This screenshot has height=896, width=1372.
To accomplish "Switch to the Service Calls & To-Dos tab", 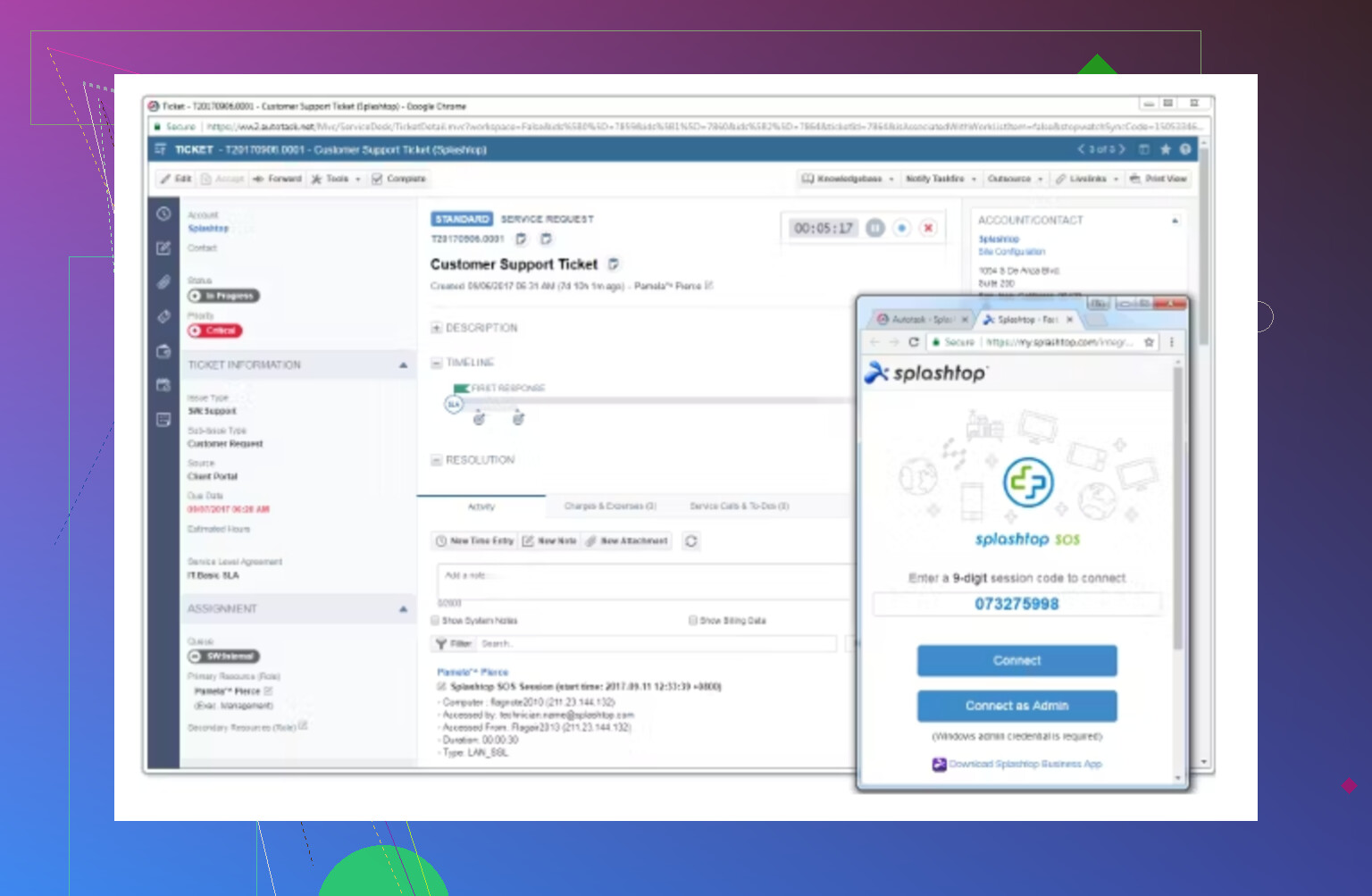I will [739, 507].
